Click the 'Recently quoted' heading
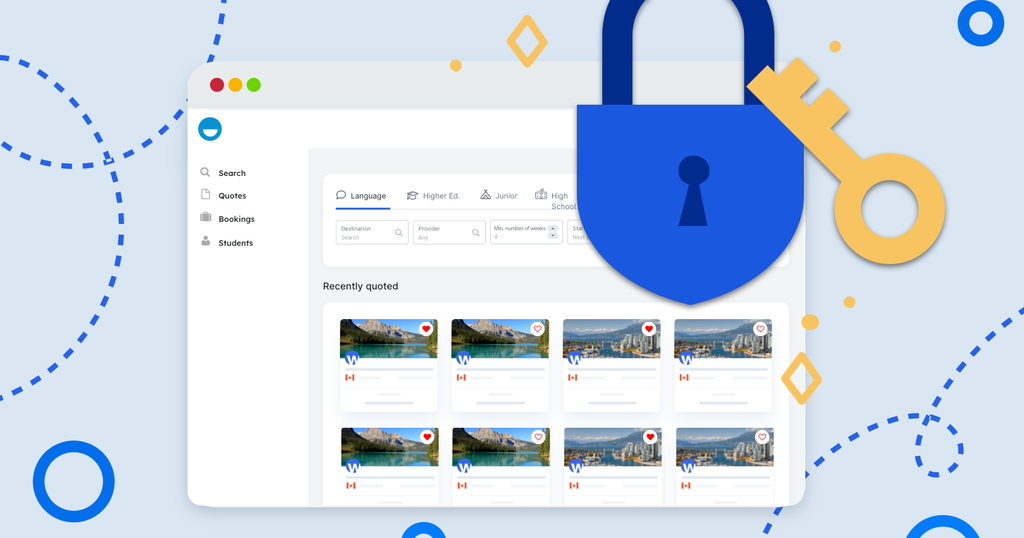This screenshot has width=1024, height=538. 360,286
